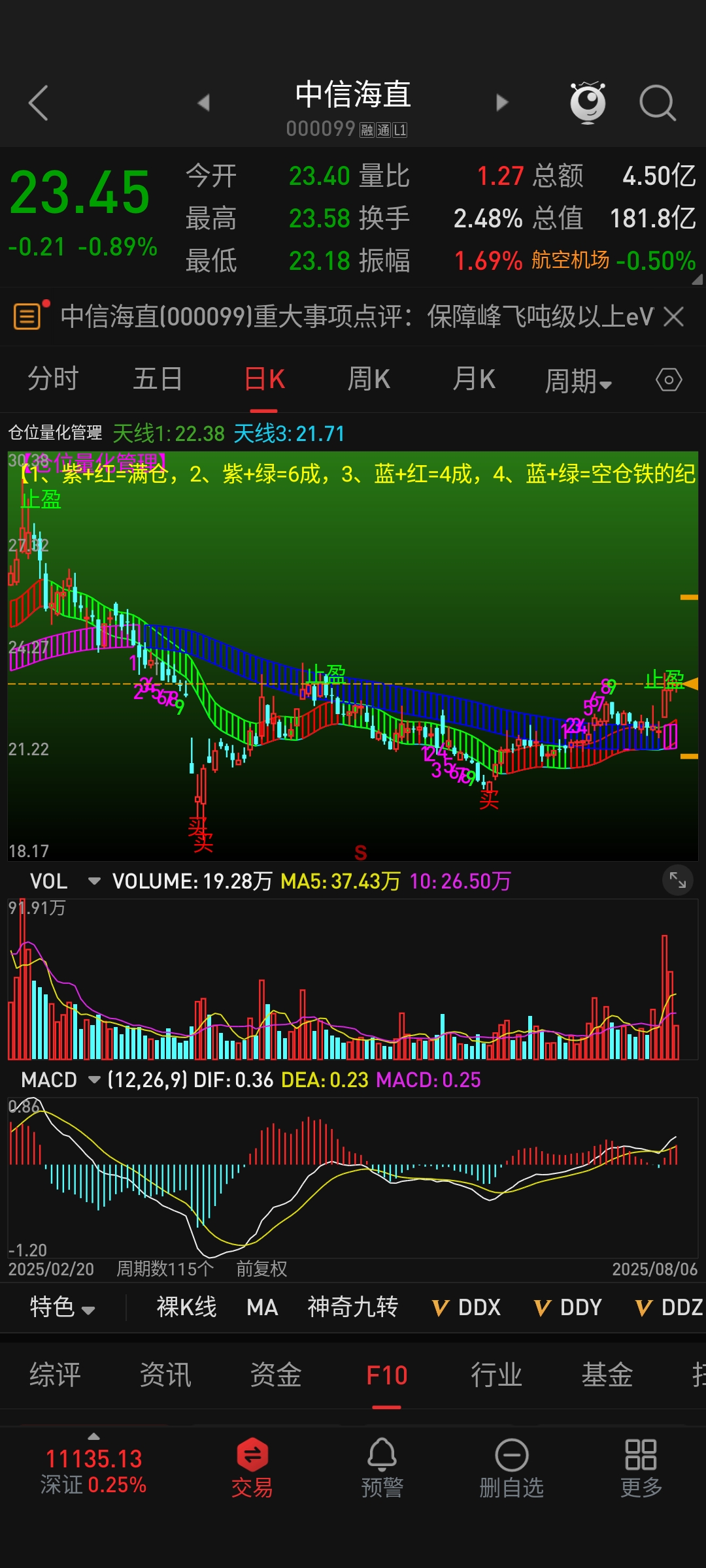This screenshot has height=1568, width=706.
Task: Open the news note icon
Action: (27, 317)
